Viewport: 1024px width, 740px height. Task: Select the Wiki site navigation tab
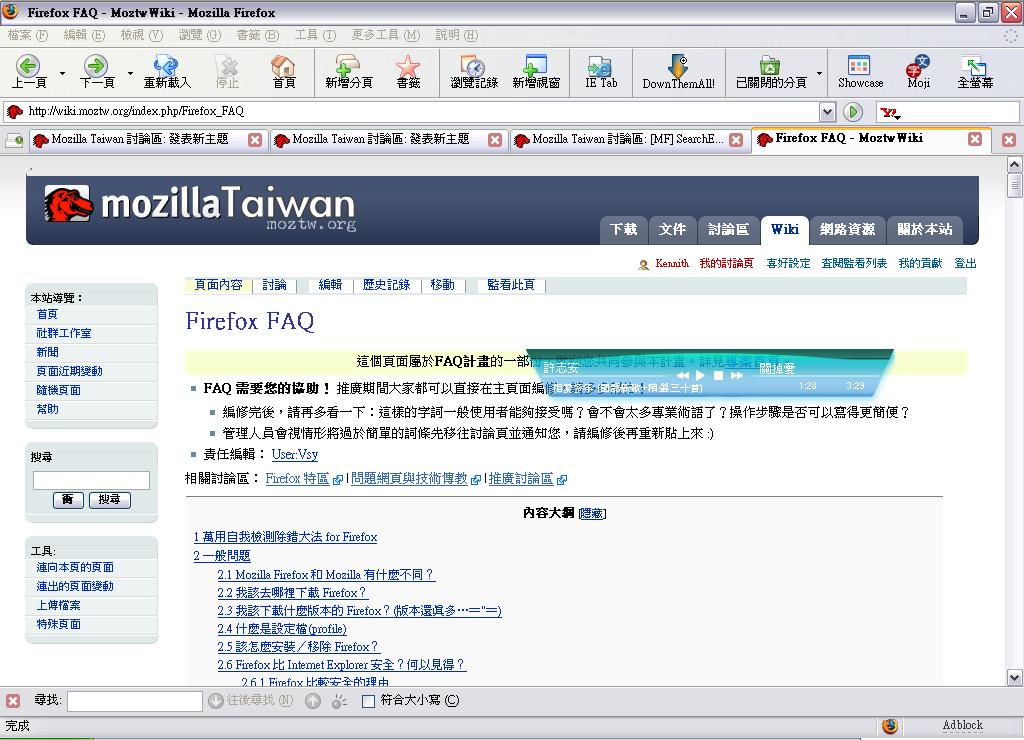(x=784, y=229)
